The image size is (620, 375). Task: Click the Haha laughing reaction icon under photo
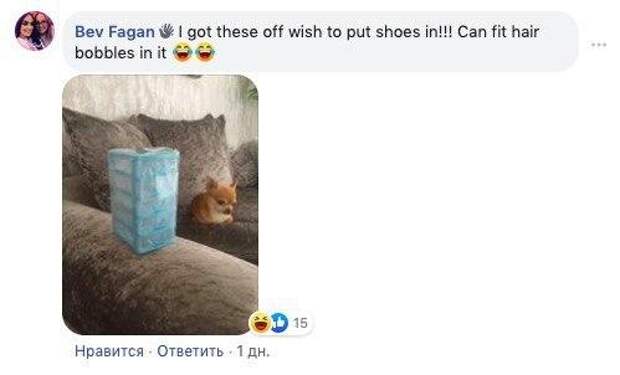261,322
